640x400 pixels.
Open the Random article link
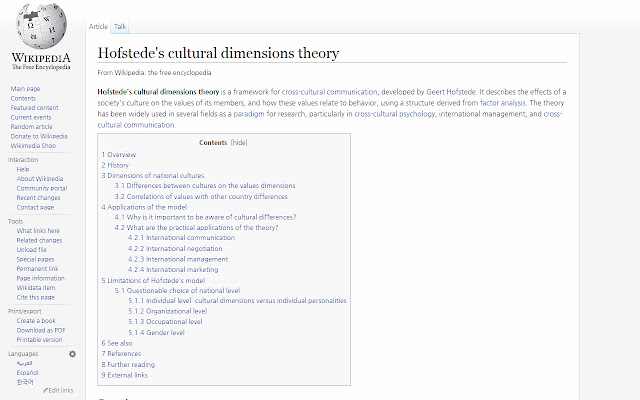30,125
